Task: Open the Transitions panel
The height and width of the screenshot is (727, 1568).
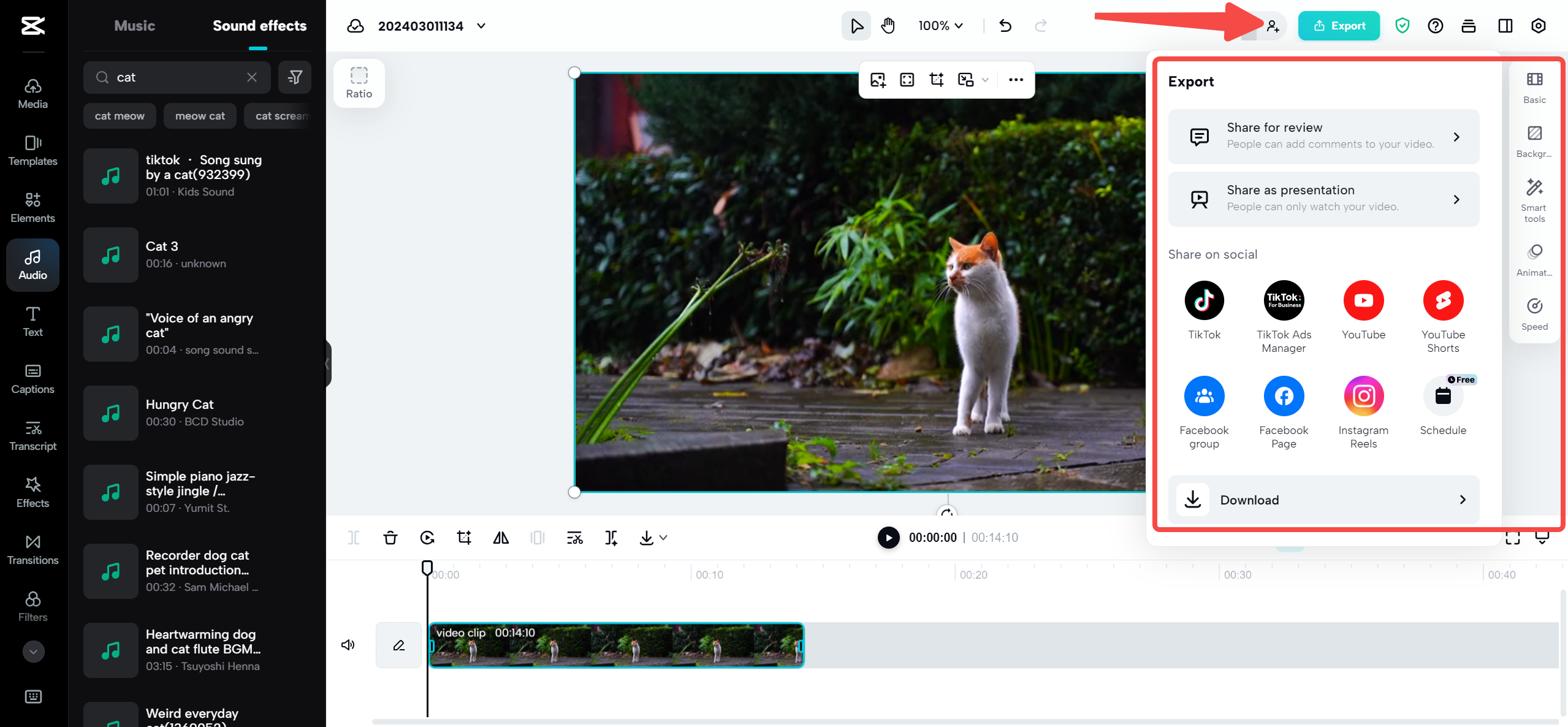Action: (x=32, y=550)
